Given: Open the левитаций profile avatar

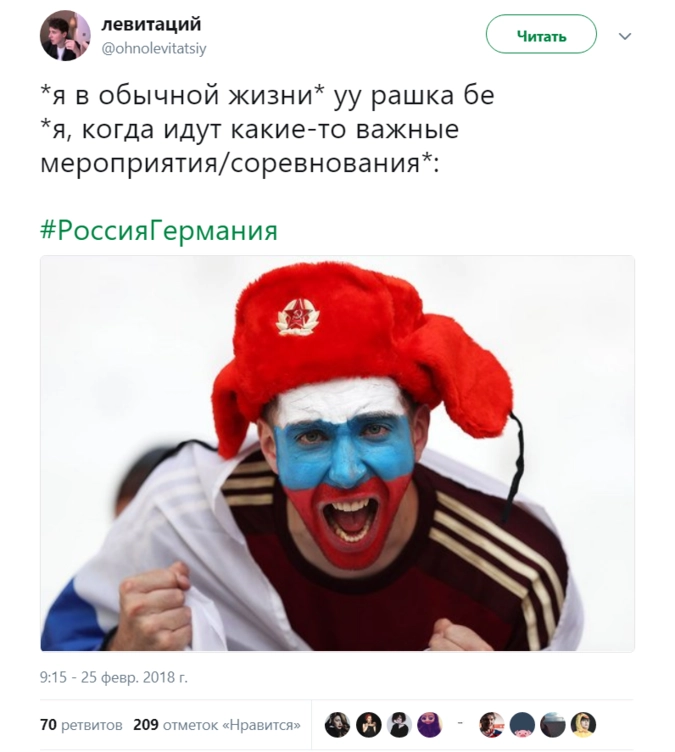Looking at the screenshot, I should click(x=65, y=35).
